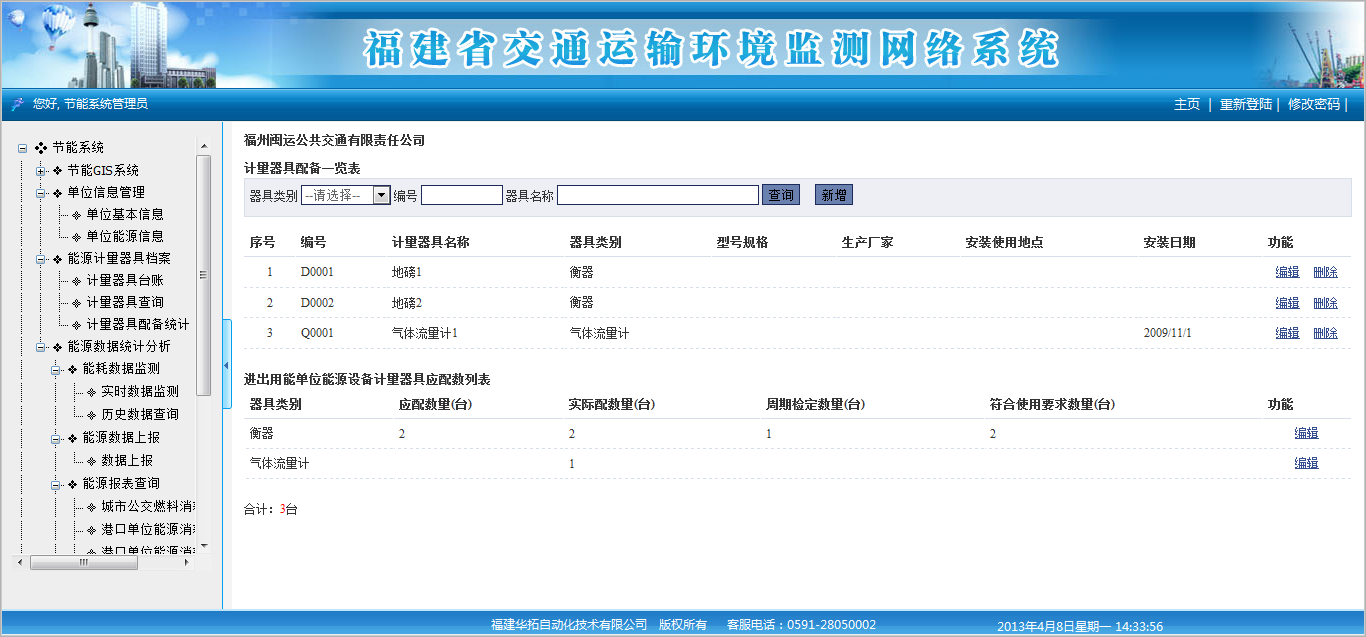Screen dimensions: 1366x637
Task: Collapse the 节能系统 root tree node
Action: click(22, 148)
